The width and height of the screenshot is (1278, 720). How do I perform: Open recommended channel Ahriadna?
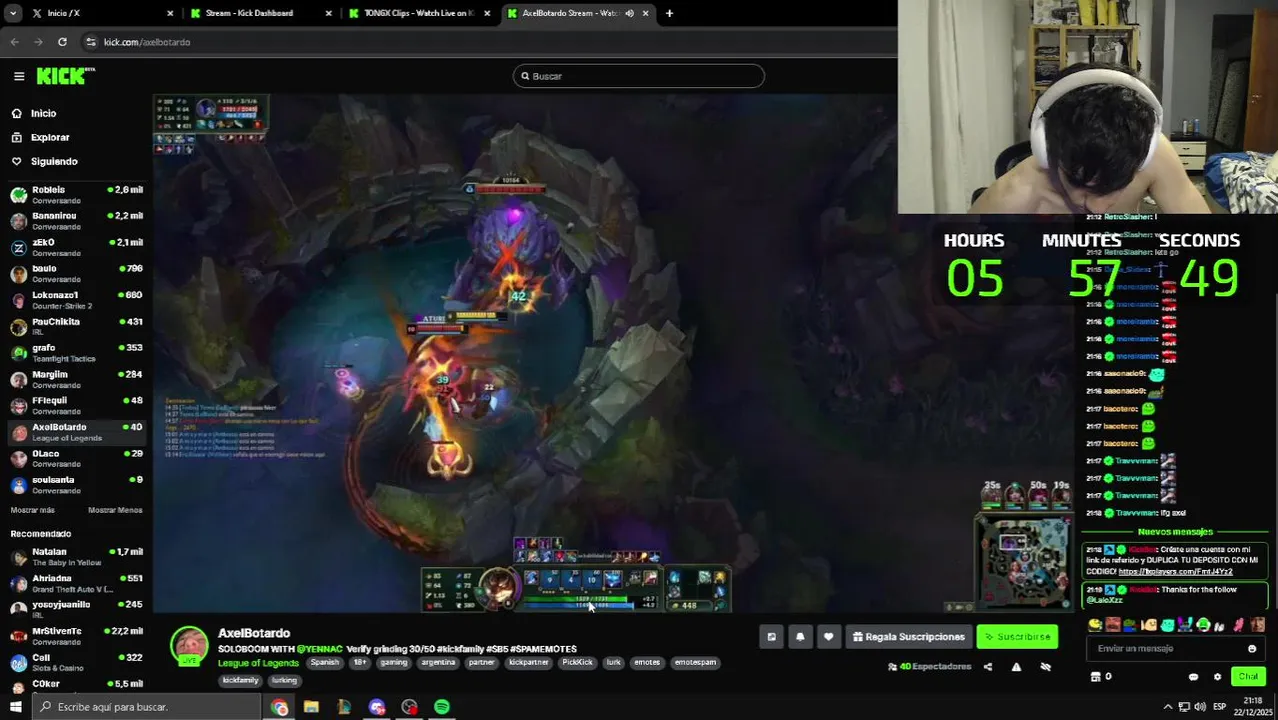click(x=76, y=583)
